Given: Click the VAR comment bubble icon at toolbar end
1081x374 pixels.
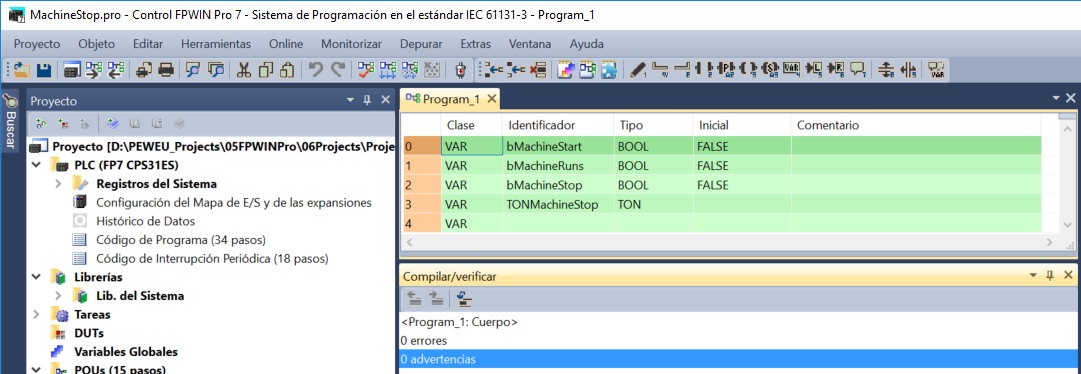Looking at the screenshot, I should [936, 69].
